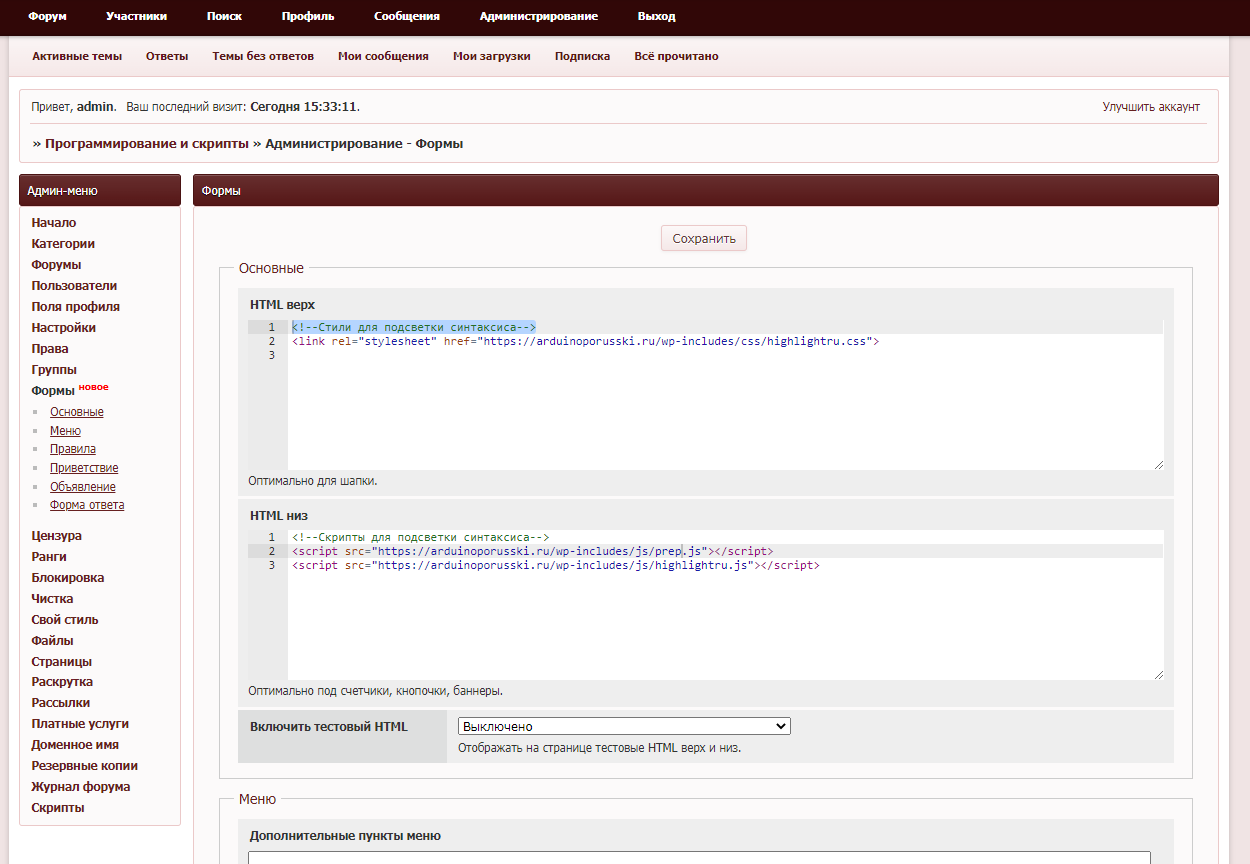Jump to Приветствие forms subsection
Screen dimensions: 1250x864
click(84, 468)
